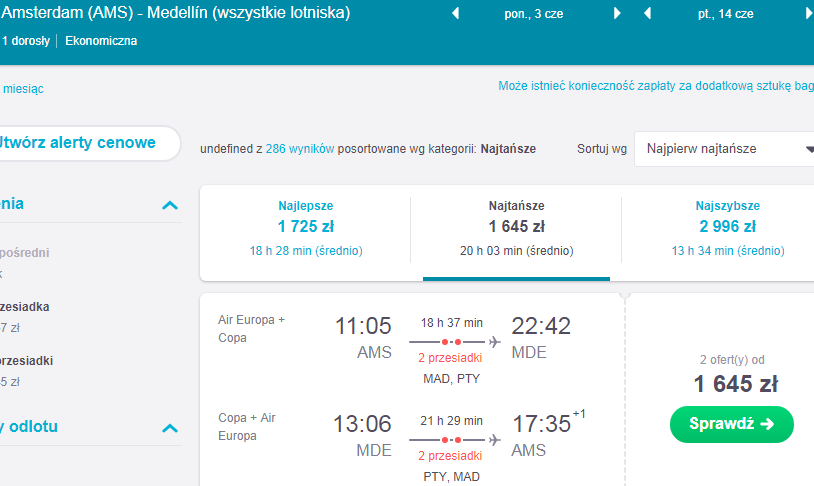Click '1 dorosły' passenger info
The width and height of the screenshot is (814, 486).
tap(26, 41)
